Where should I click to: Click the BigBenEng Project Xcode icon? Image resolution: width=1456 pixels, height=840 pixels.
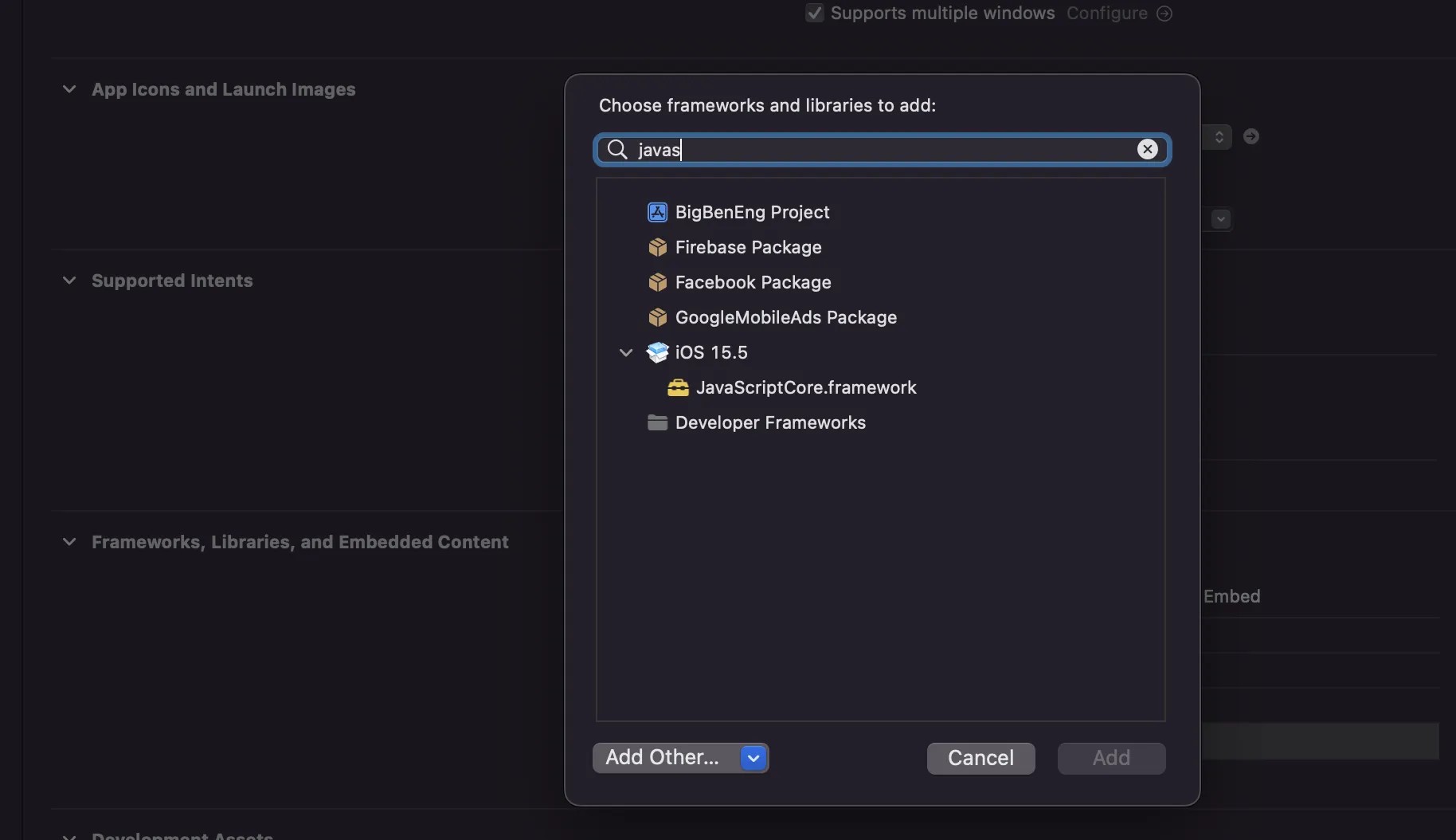coord(657,212)
